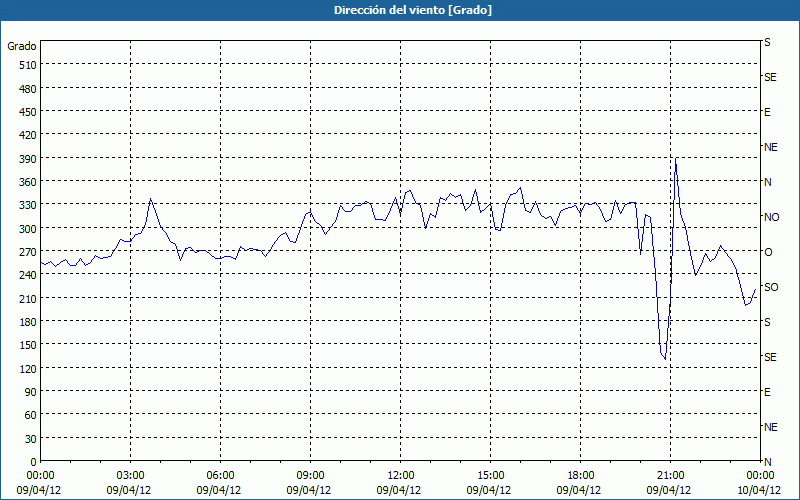
Task: Choose the 180 degree axis label
Action: click(29, 322)
